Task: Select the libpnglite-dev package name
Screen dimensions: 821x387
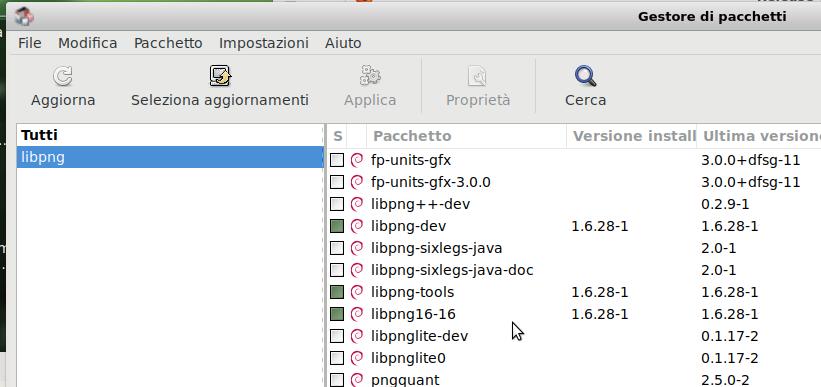Action: [419, 336]
